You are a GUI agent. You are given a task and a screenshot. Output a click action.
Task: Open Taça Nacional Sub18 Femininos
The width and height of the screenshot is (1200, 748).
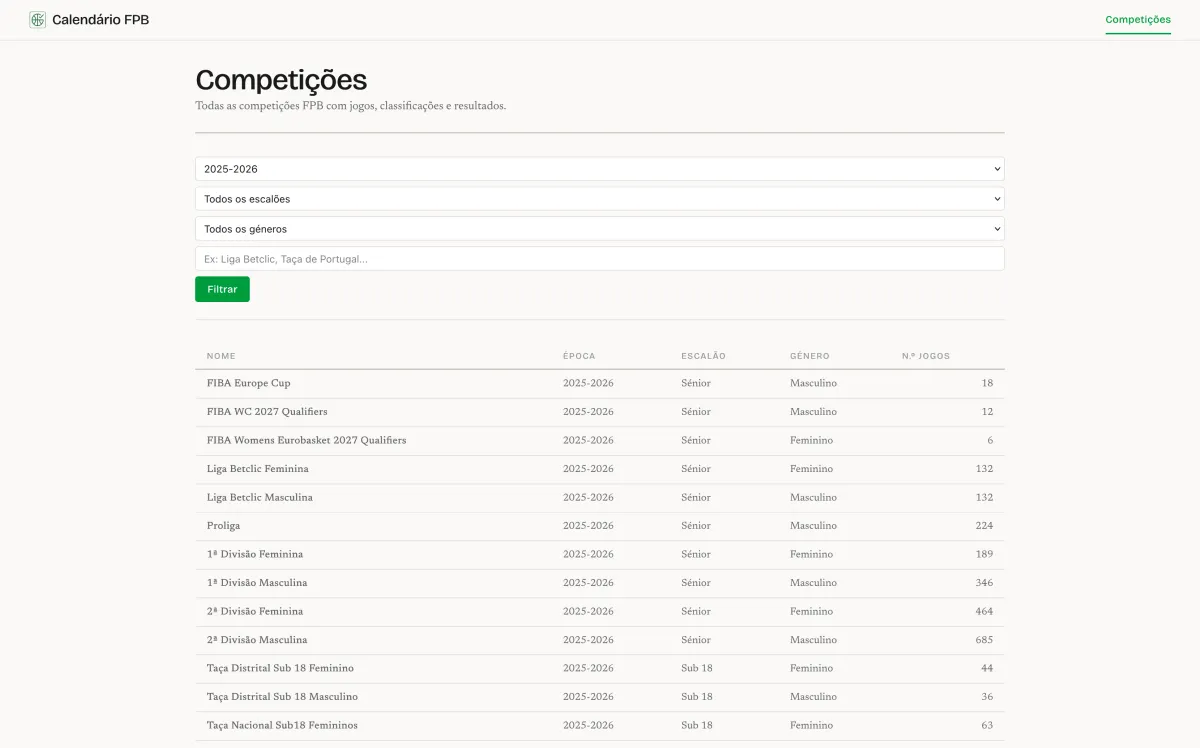pyautogui.click(x=282, y=725)
